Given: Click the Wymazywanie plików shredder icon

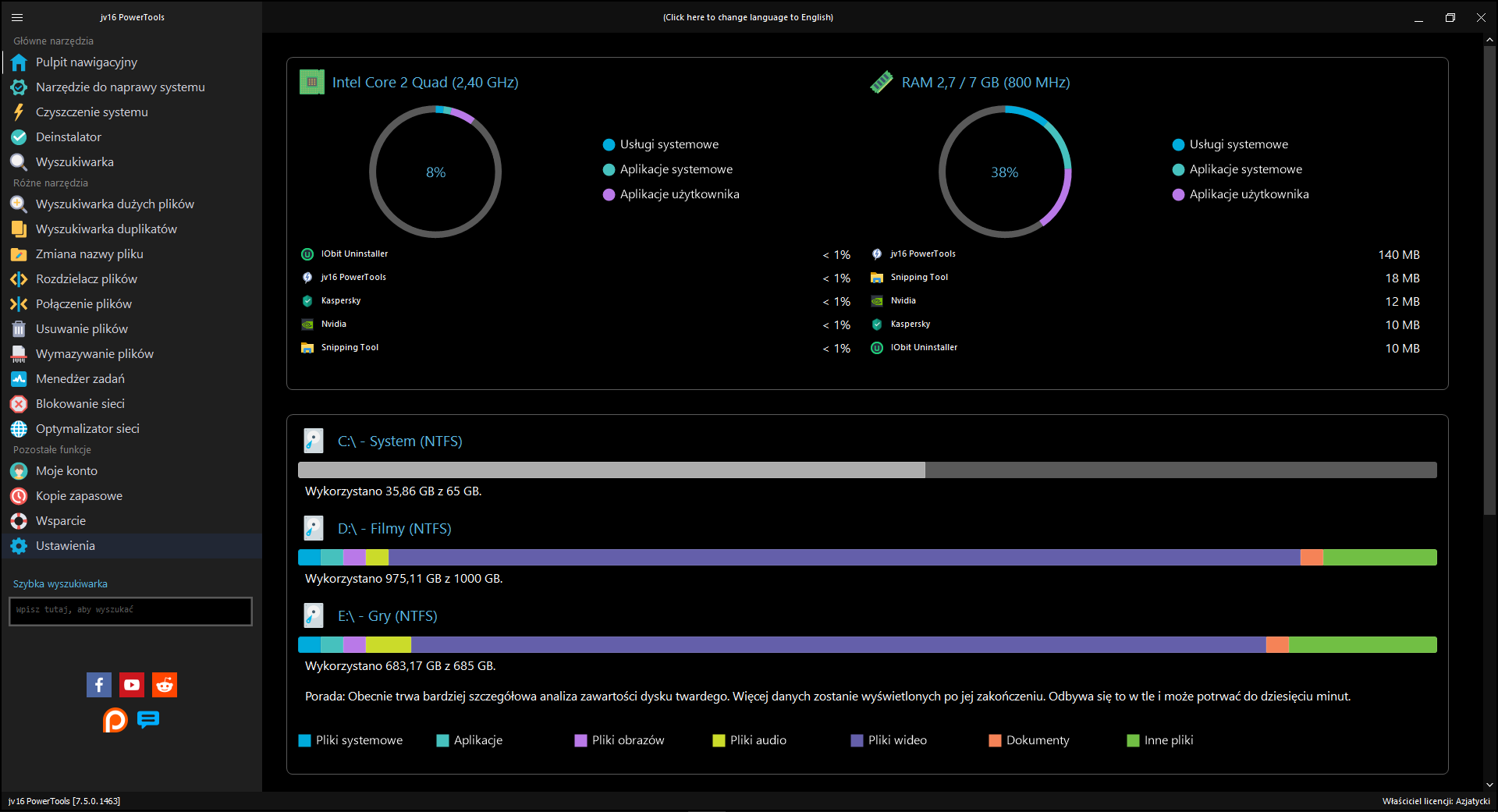Looking at the screenshot, I should (19, 354).
